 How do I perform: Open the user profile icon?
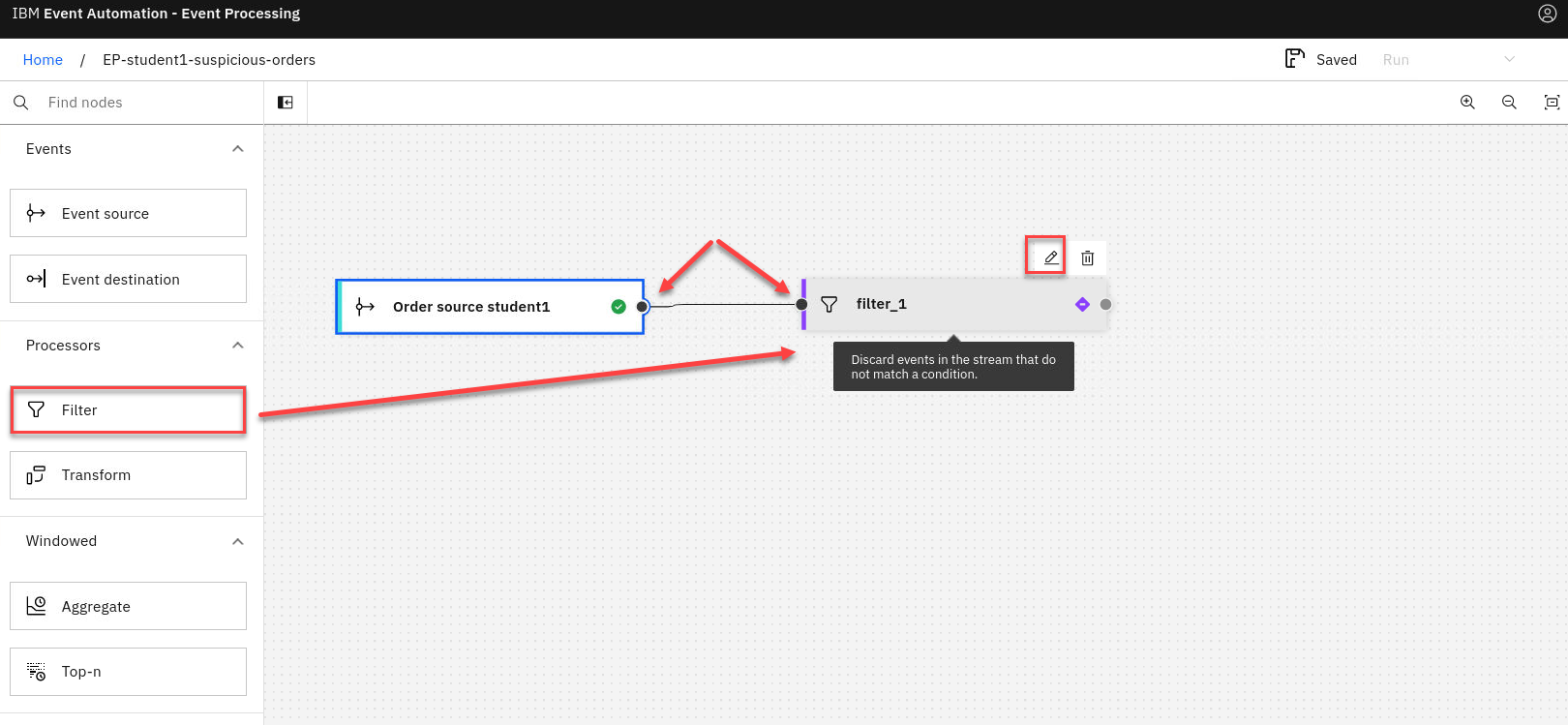coord(1547,14)
